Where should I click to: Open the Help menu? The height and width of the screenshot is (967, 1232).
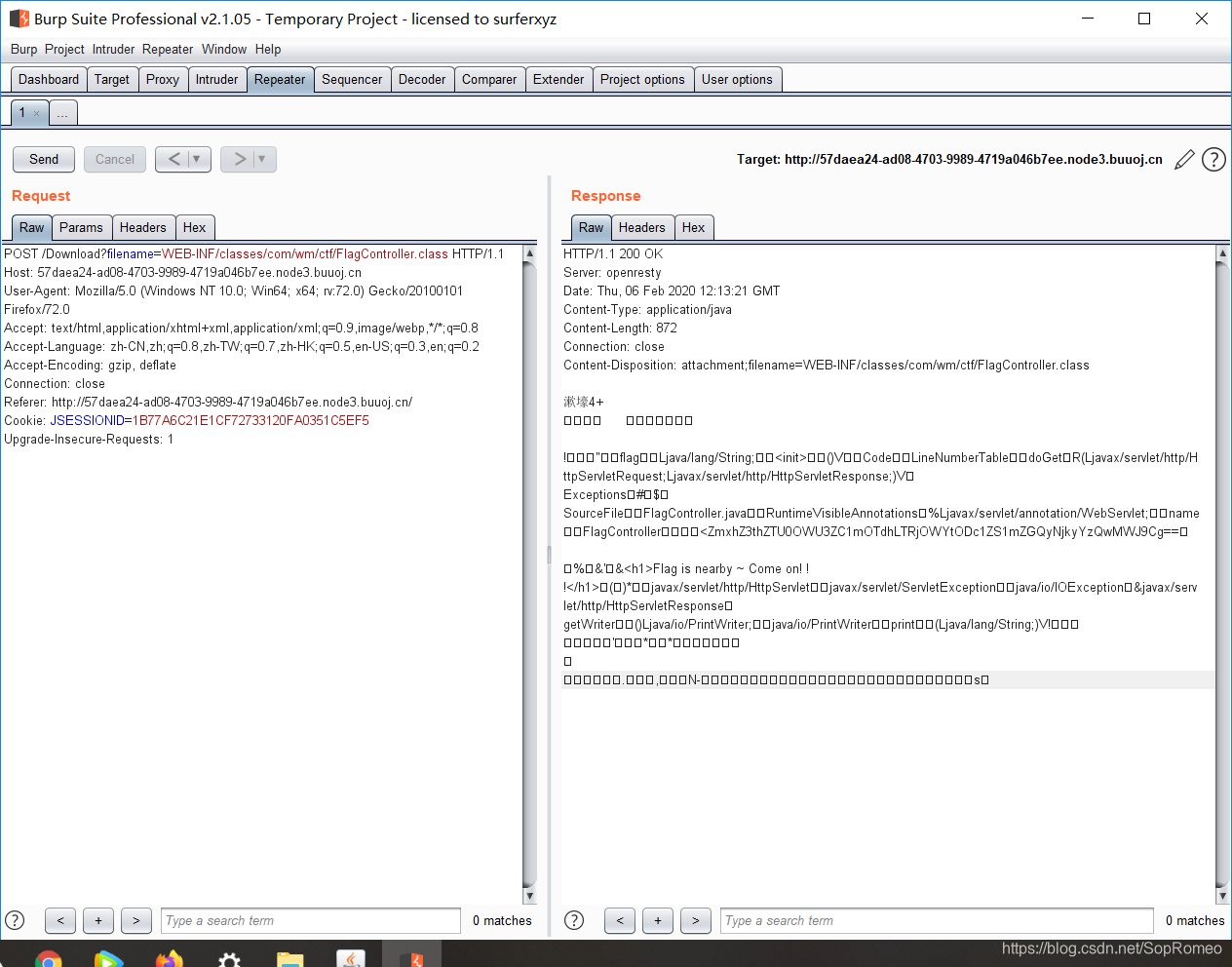[268, 49]
